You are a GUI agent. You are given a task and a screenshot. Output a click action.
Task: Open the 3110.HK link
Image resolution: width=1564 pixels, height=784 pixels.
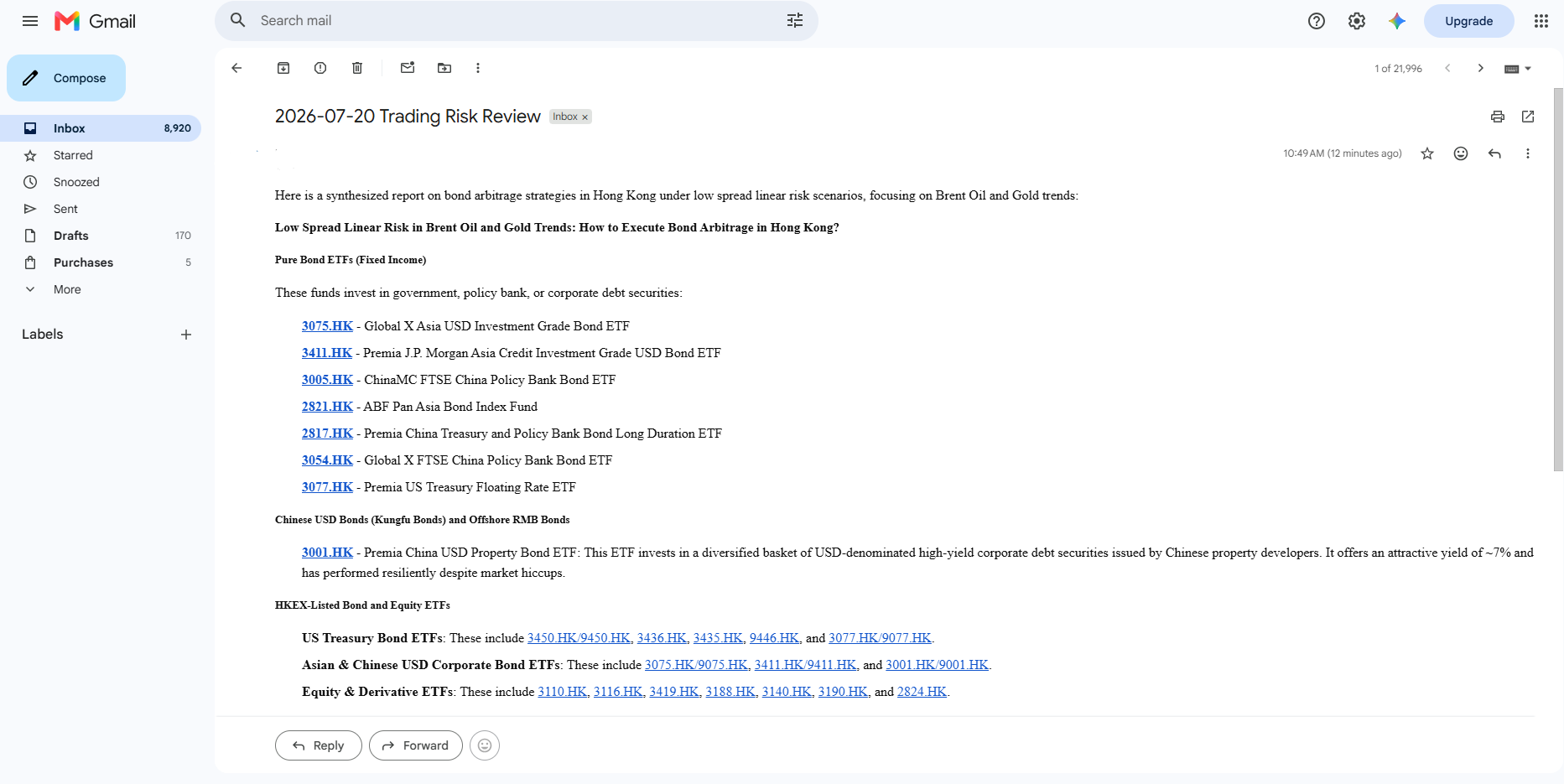[563, 692]
